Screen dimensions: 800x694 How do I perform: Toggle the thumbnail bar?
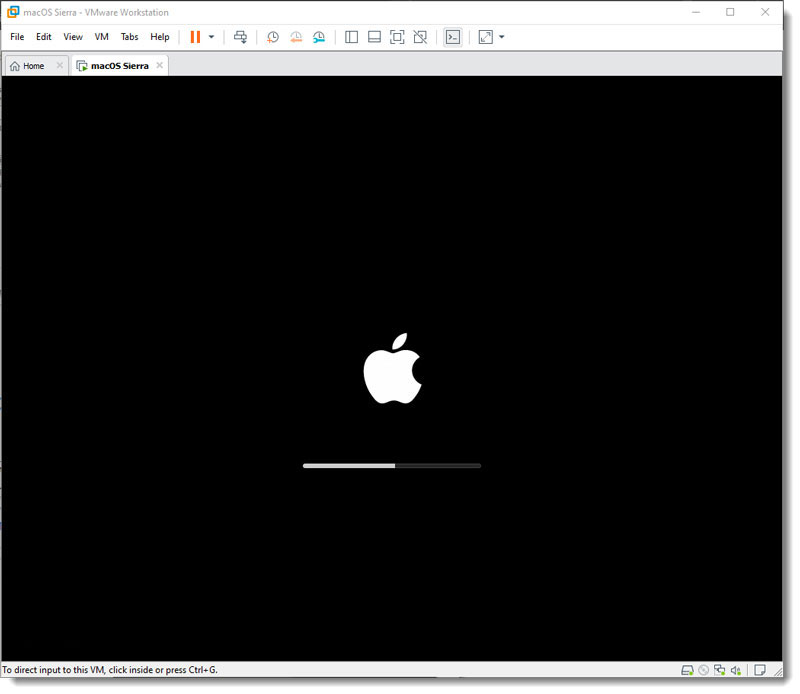pyautogui.click(x=374, y=37)
